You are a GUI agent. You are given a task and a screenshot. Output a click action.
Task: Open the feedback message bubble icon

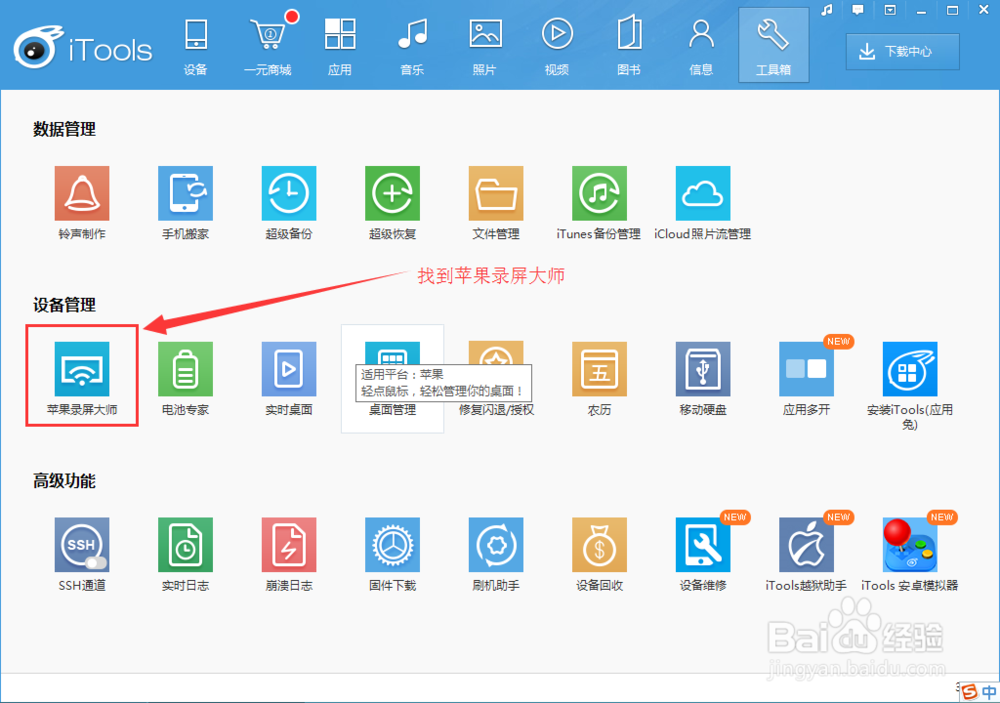pyautogui.click(x=858, y=10)
